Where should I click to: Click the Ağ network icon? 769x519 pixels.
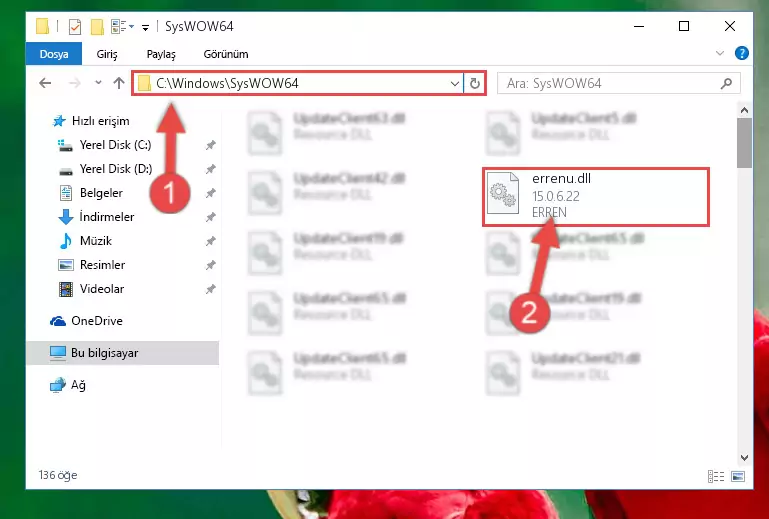[x=58, y=385]
